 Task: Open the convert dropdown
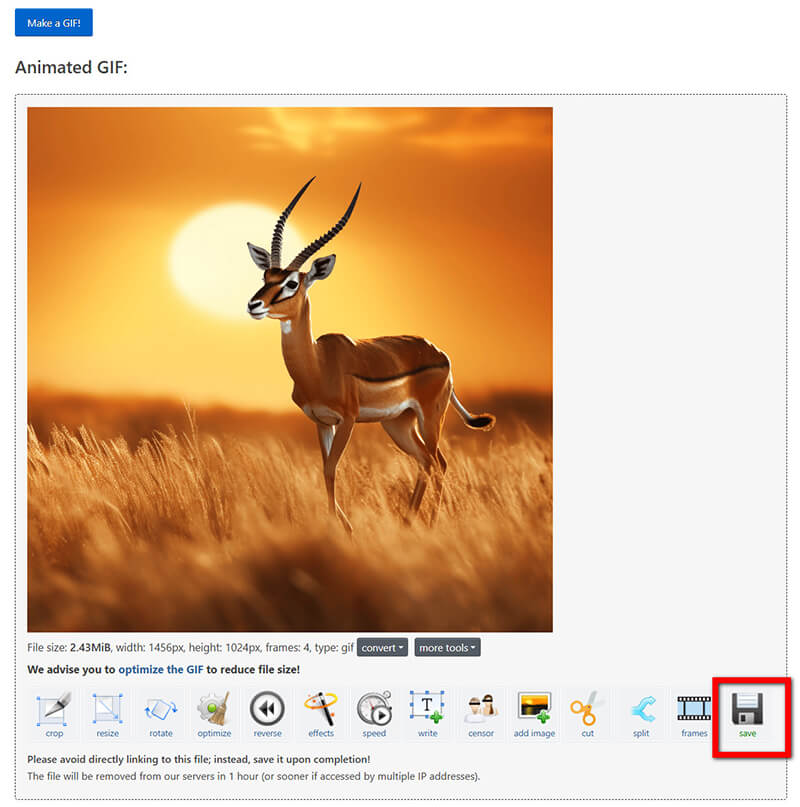(x=381, y=647)
